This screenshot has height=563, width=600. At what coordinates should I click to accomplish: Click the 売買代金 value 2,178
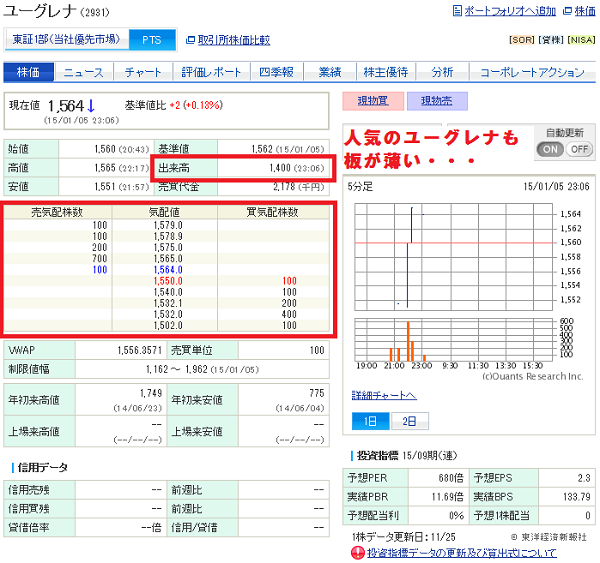284,186
